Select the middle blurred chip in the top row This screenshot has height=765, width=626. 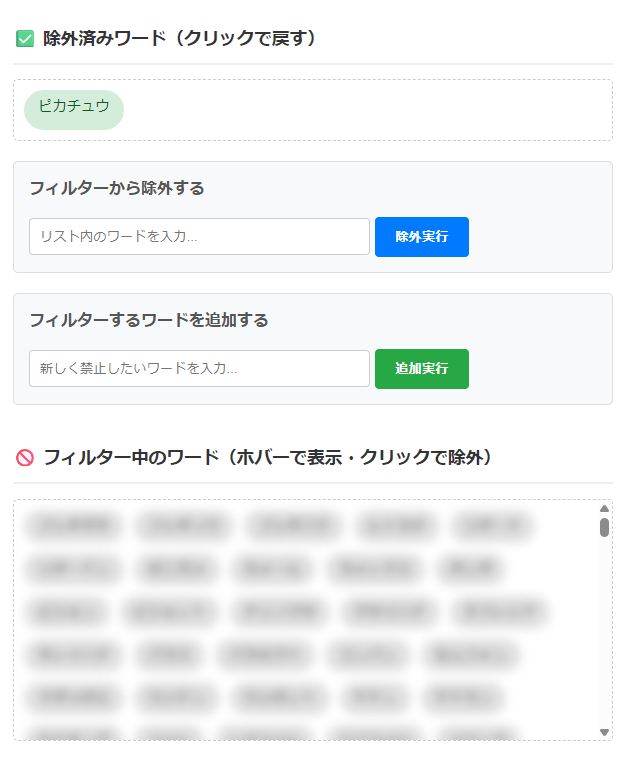[x=293, y=525]
